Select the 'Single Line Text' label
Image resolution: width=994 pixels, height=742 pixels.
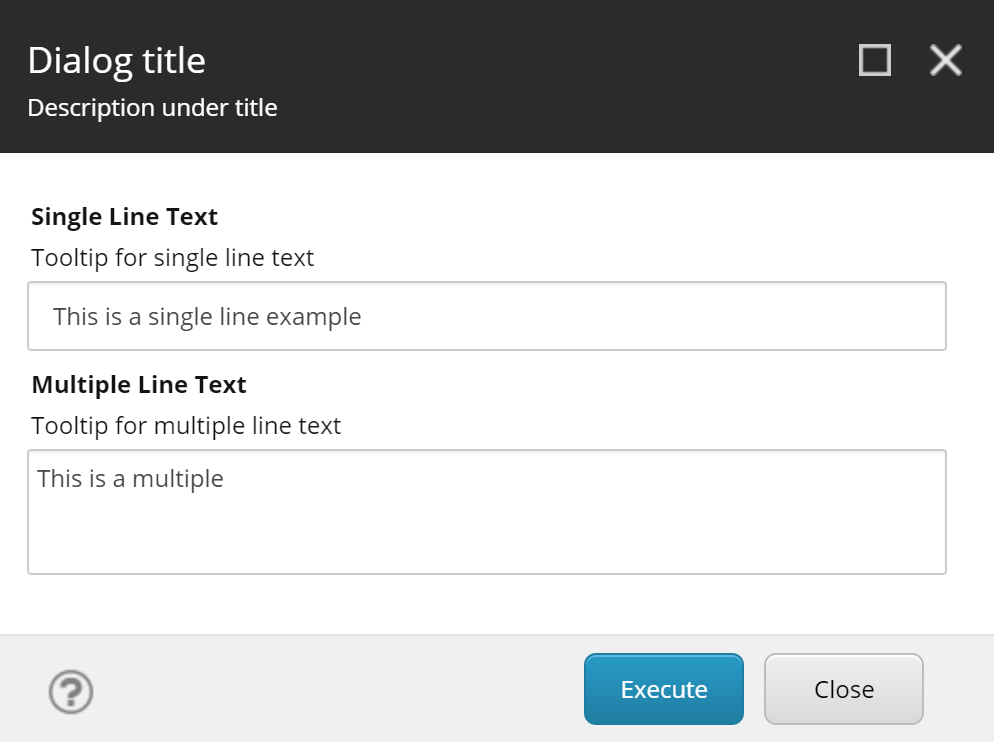tap(124, 216)
